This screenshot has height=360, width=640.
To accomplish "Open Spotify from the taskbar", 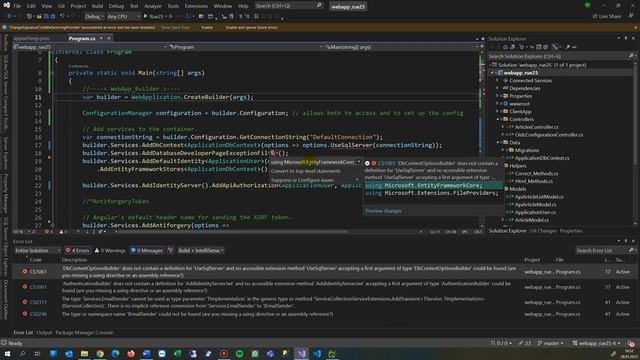I will tap(240, 353).
